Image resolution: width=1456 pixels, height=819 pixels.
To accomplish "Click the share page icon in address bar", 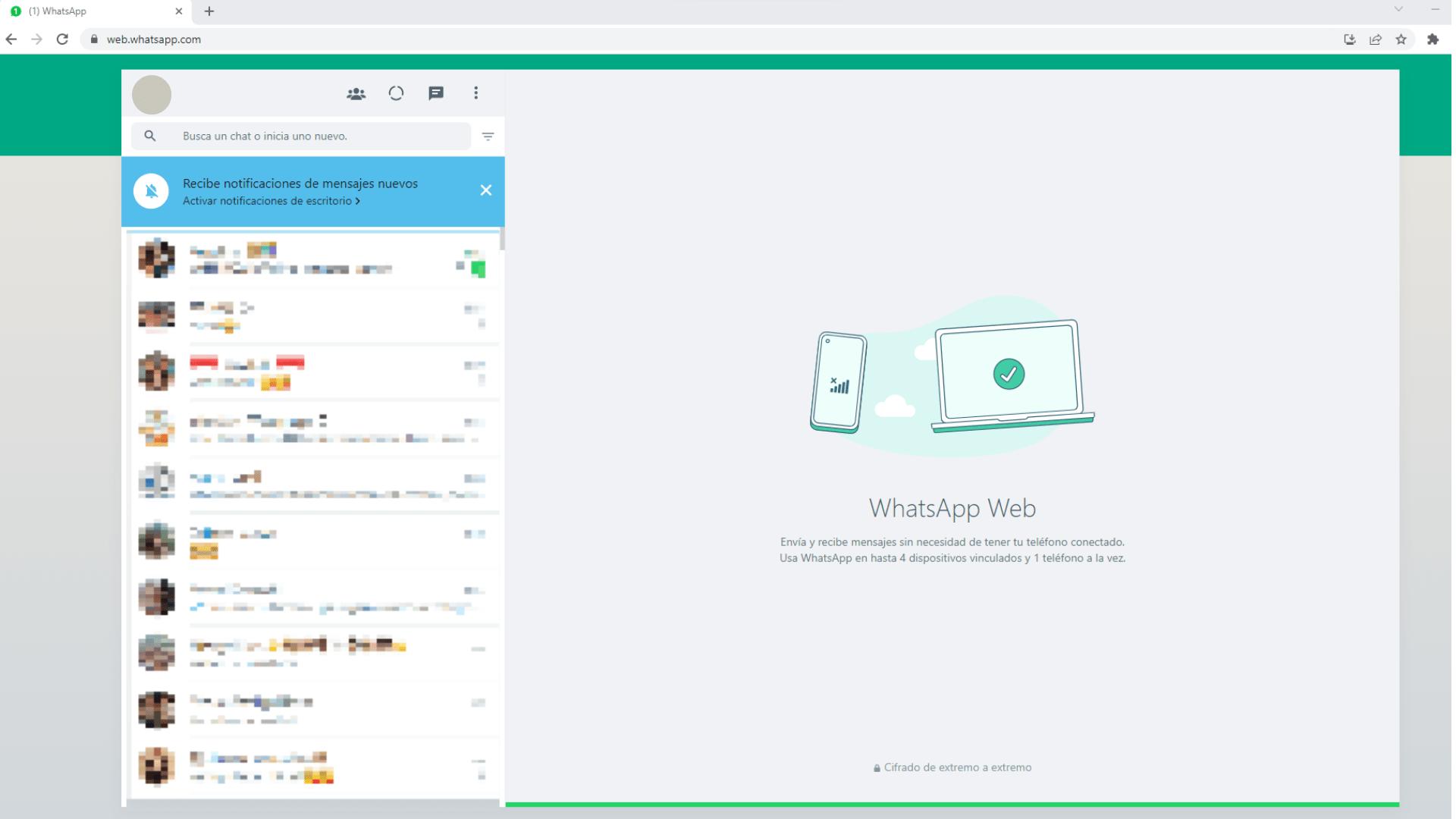I will coord(1376,39).
